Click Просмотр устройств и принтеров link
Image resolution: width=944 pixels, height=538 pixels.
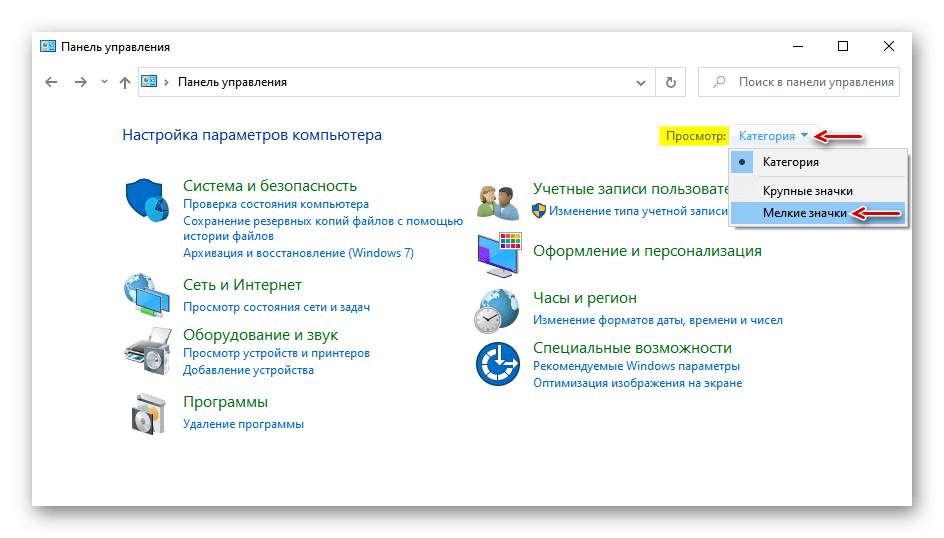click(x=276, y=353)
